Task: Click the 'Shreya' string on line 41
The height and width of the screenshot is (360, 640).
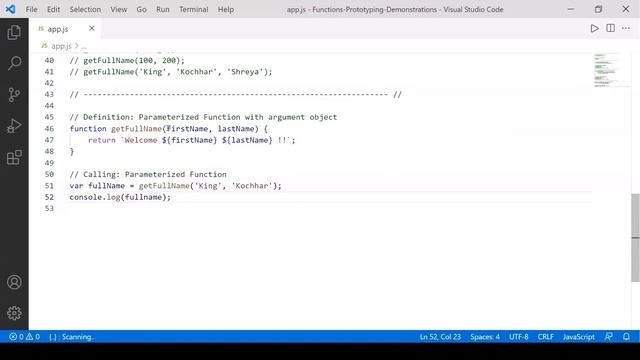Action: pos(245,72)
